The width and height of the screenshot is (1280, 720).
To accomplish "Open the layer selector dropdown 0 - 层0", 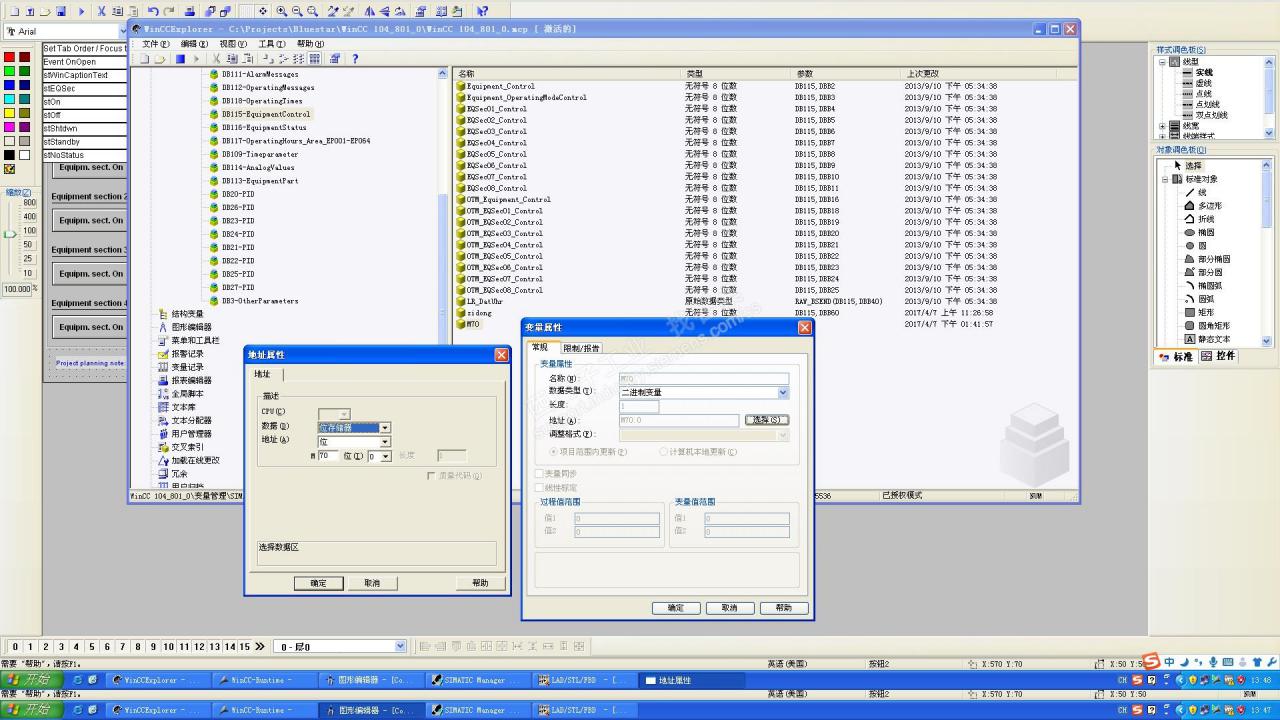I will coord(400,646).
